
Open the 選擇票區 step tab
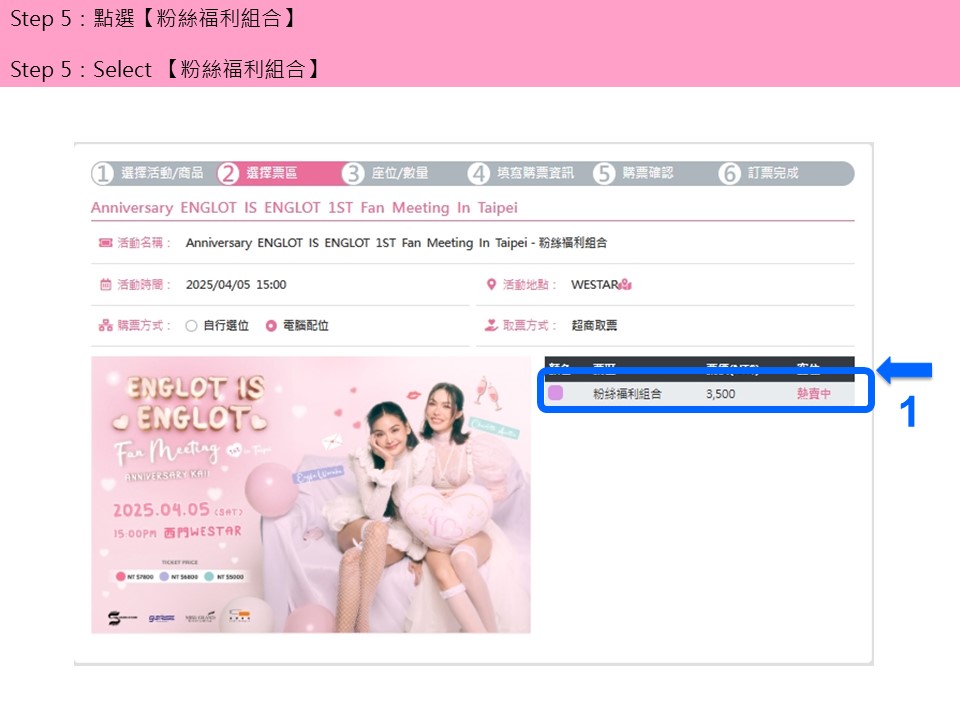tap(271, 173)
